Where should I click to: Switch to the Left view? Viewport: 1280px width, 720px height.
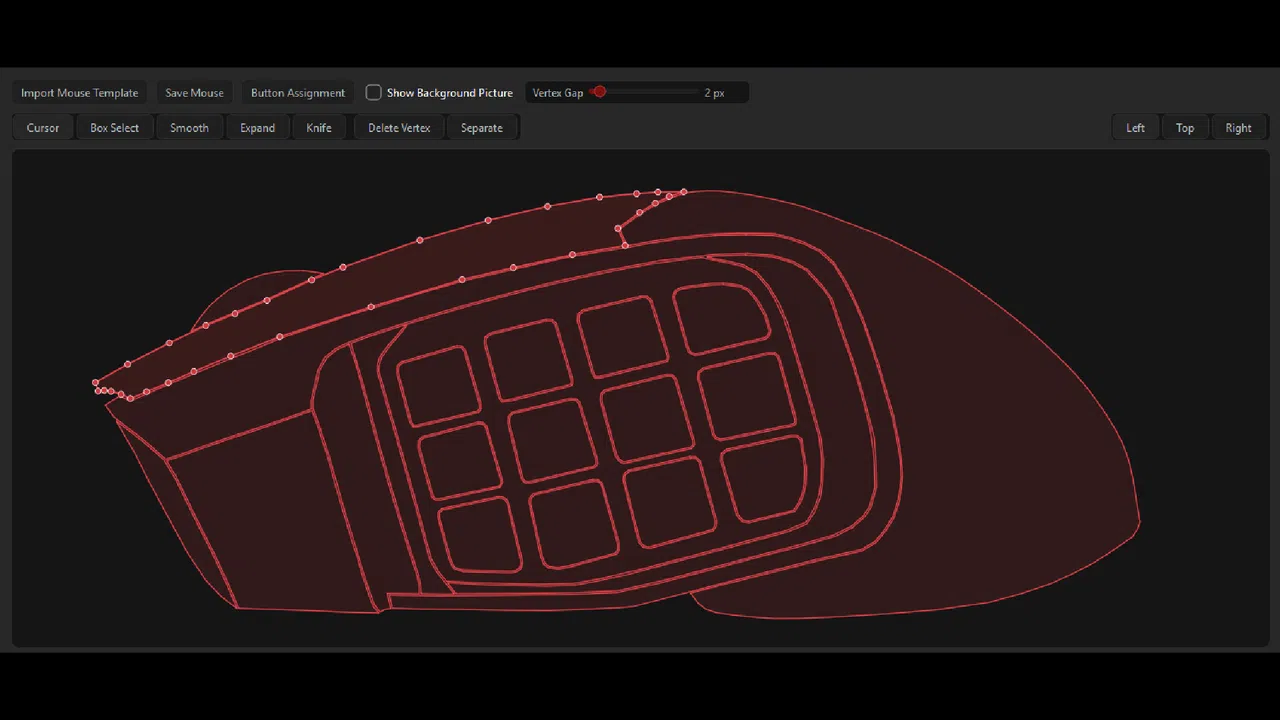(x=1136, y=128)
